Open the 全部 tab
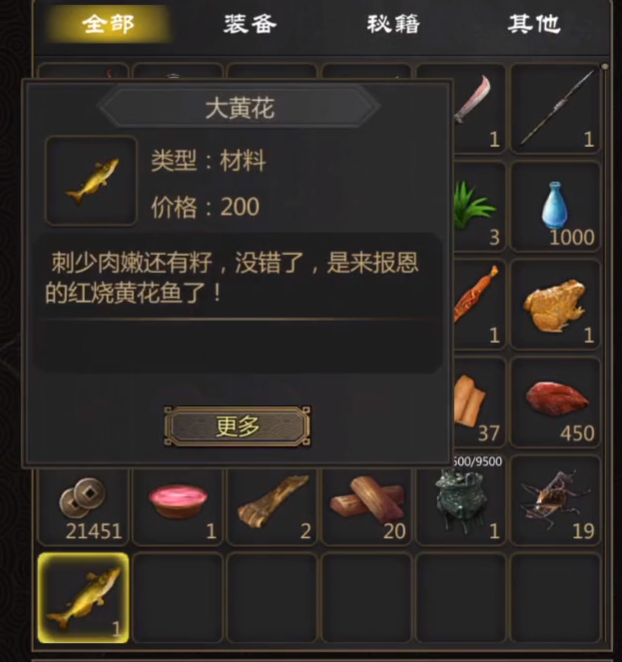Screen dimensions: 622x662 coord(109,24)
